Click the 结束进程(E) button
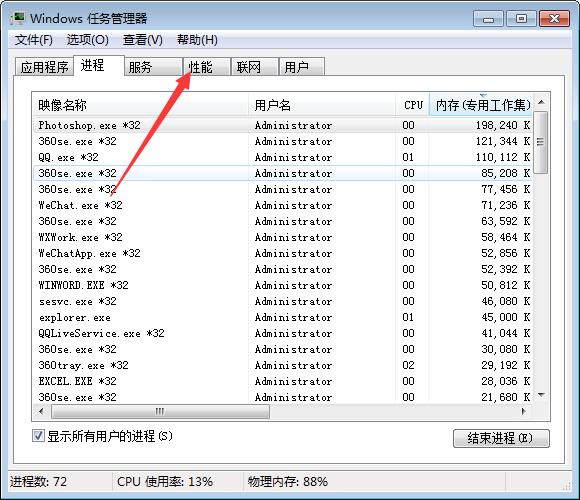The height and width of the screenshot is (500, 580). [x=501, y=439]
